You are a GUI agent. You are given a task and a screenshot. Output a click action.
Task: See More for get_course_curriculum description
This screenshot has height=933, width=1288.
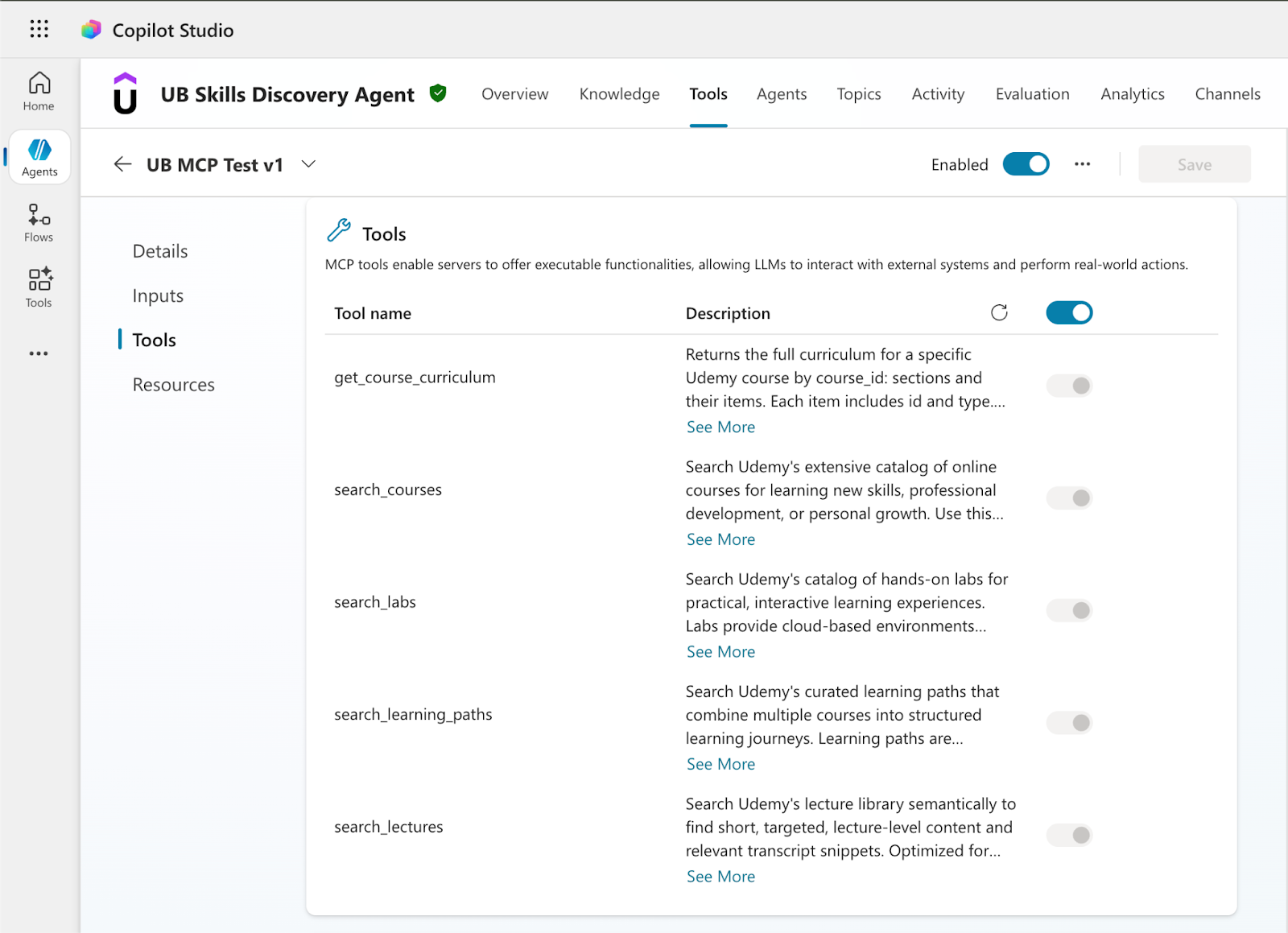[720, 427]
